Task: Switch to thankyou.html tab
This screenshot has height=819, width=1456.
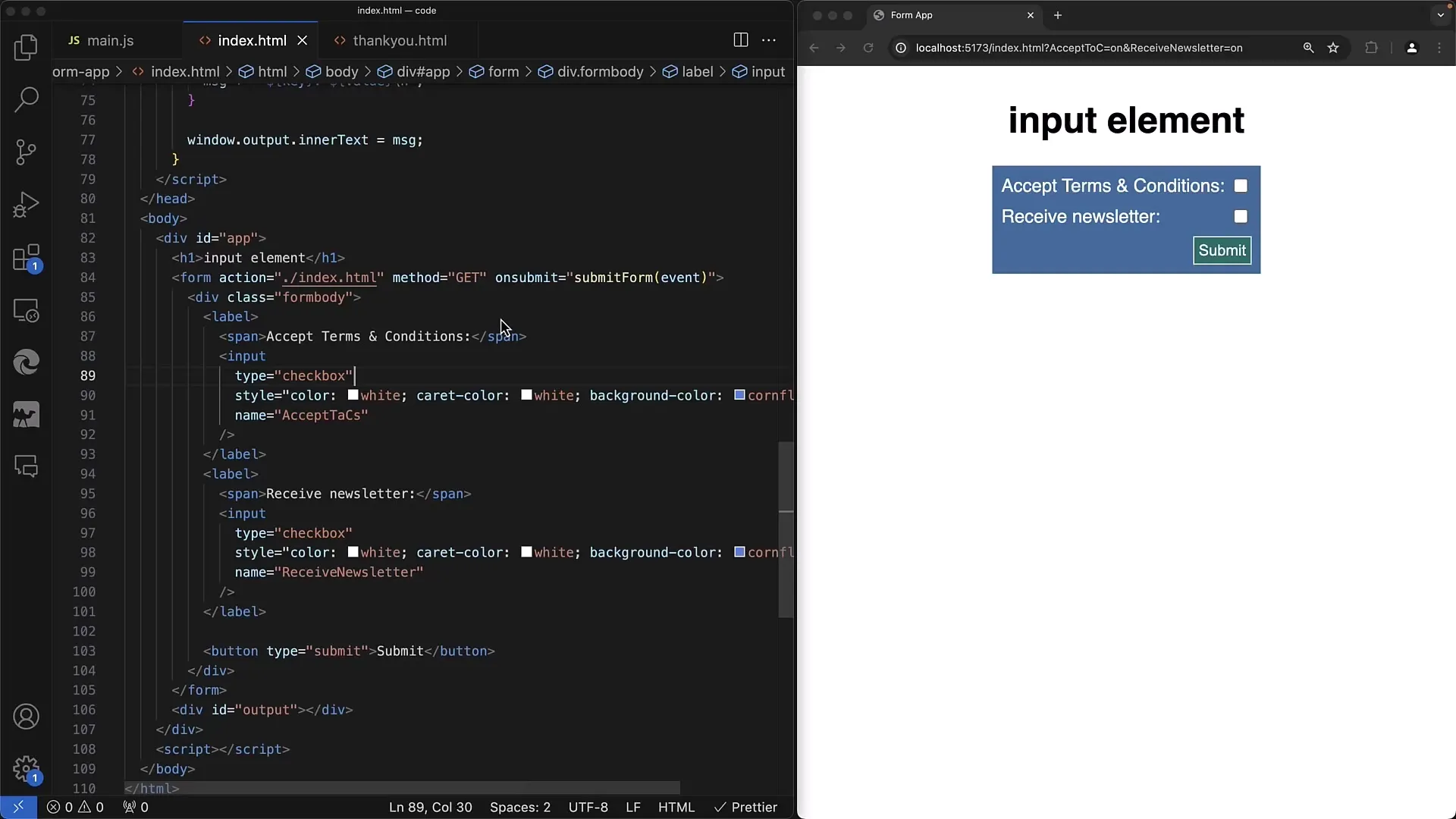Action: coord(399,40)
